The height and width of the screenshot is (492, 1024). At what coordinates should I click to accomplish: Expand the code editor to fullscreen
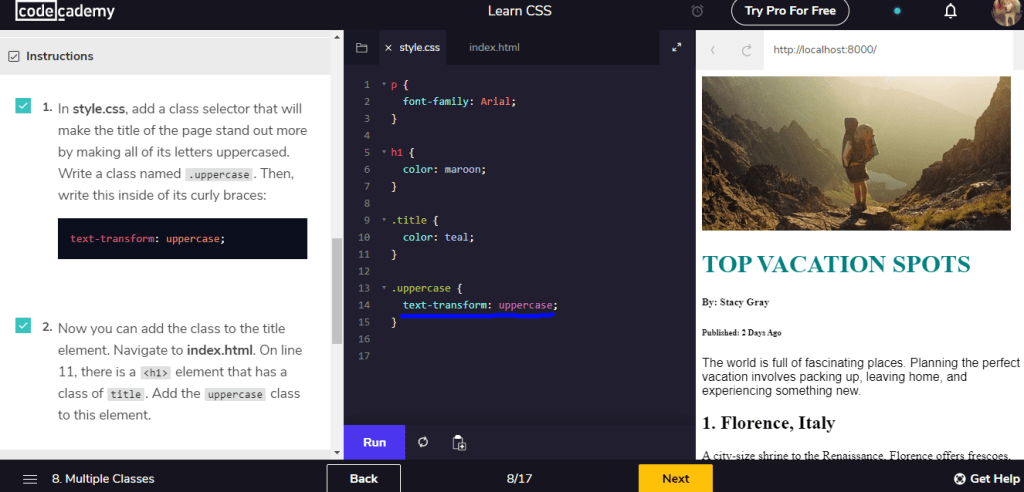(676, 48)
